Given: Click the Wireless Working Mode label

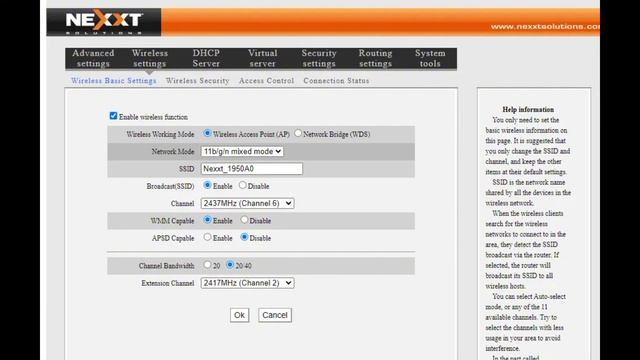Looking at the screenshot, I should point(160,134).
